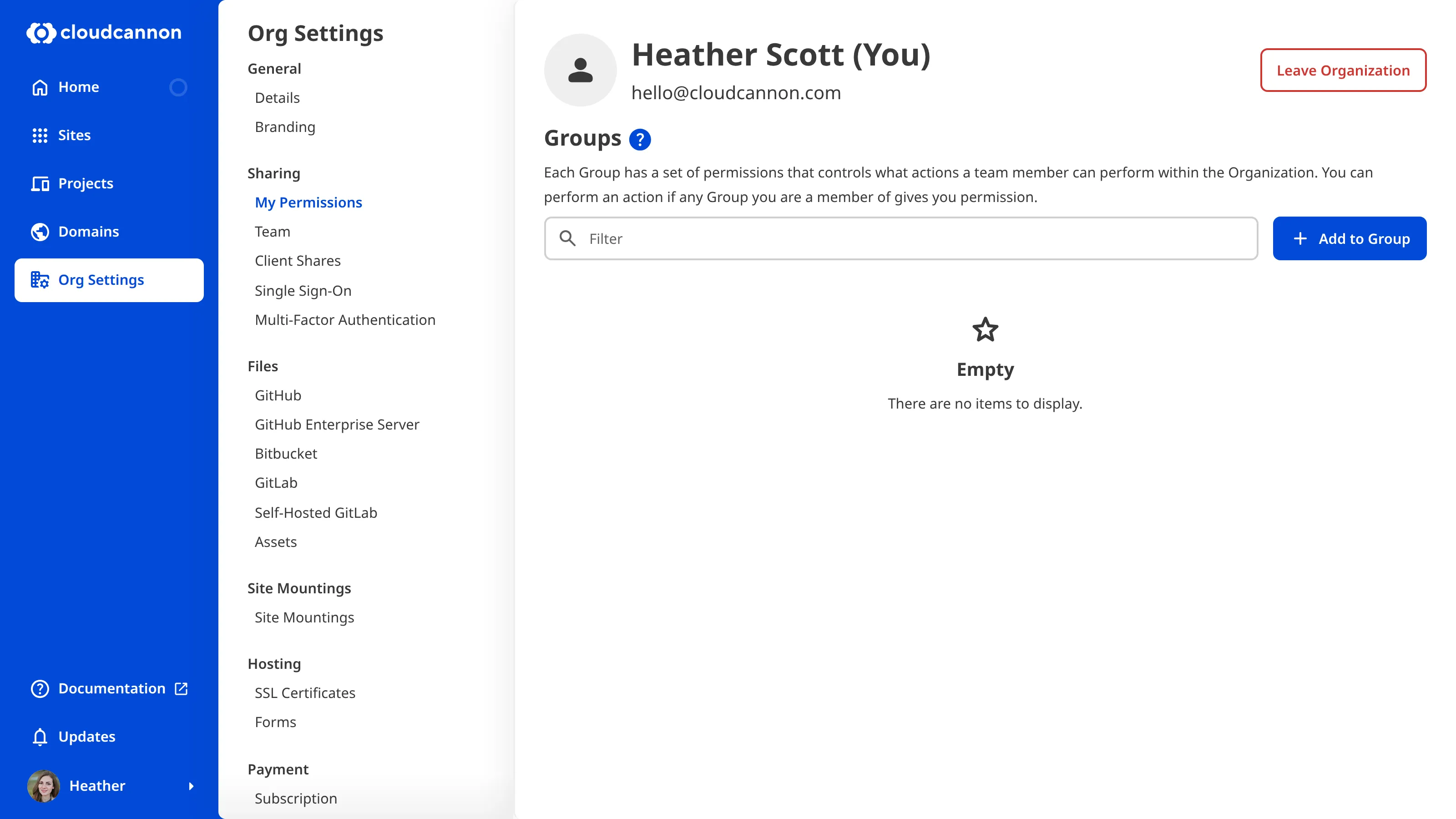Click the Sharing section heading

(273, 173)
